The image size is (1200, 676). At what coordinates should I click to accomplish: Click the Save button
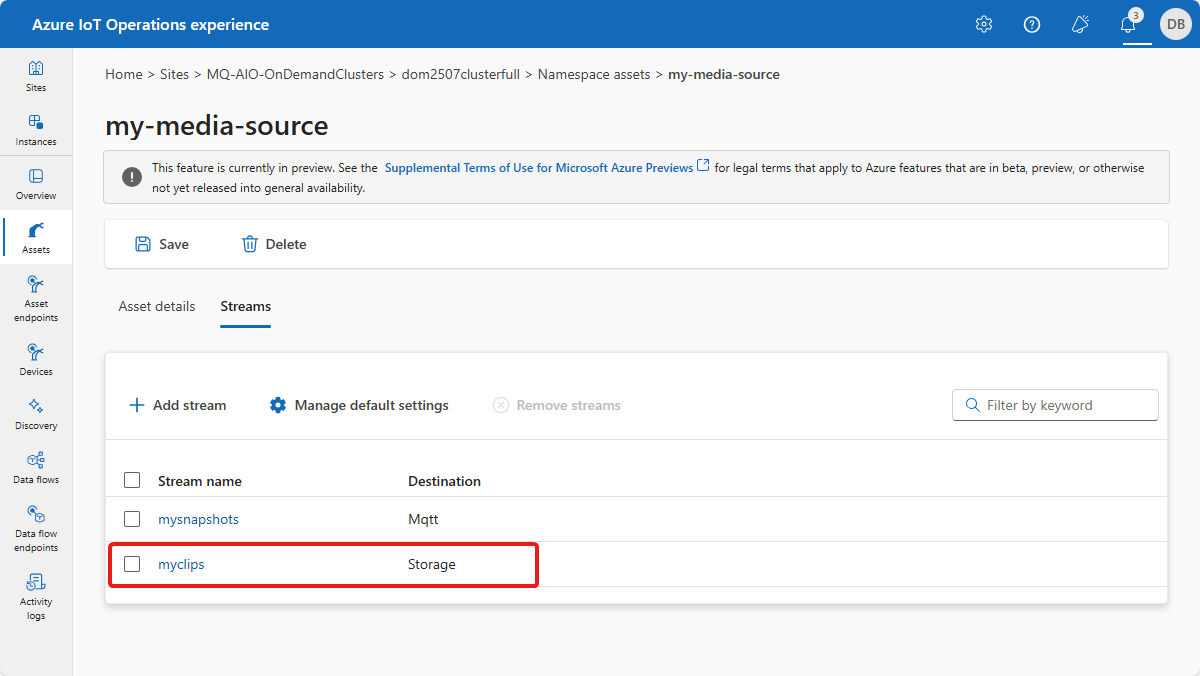click(x=162, y=244)
